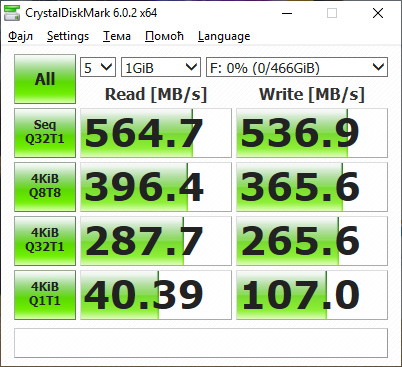Click the CrystalDiskMark app icon in title bar
Screen dimensions: 402x367
pyautogui.click(x=12, y=13)
